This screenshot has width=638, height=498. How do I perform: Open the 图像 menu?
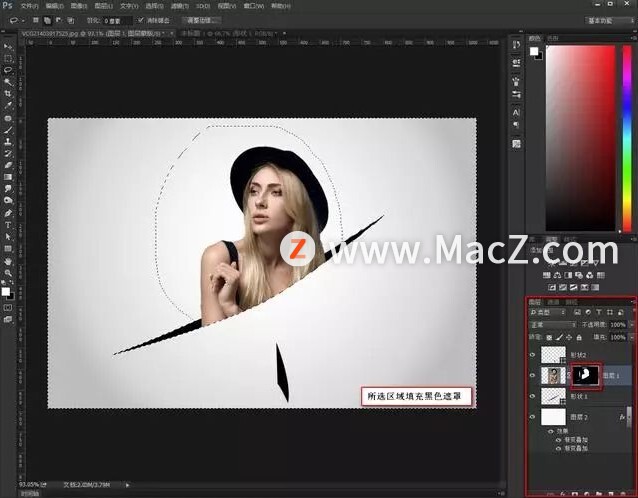pos(79,6)
